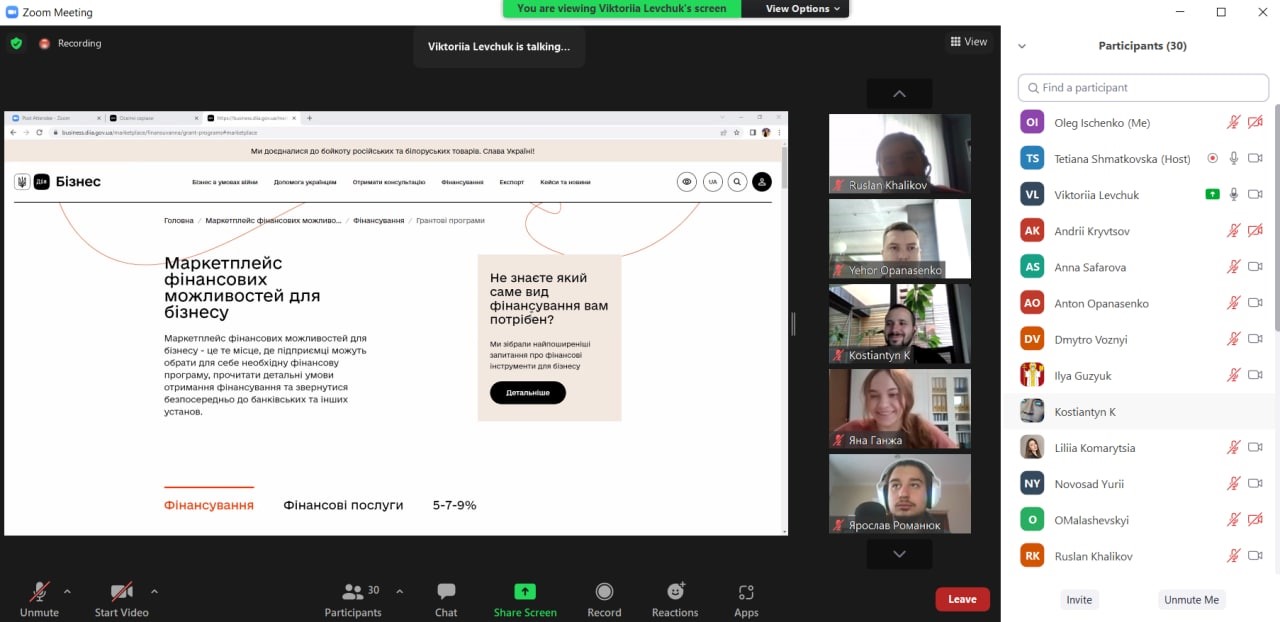Expand the video options arrow beside Start Video
Viewport: 1280px width, 622px height.
[x=153, y=591]
